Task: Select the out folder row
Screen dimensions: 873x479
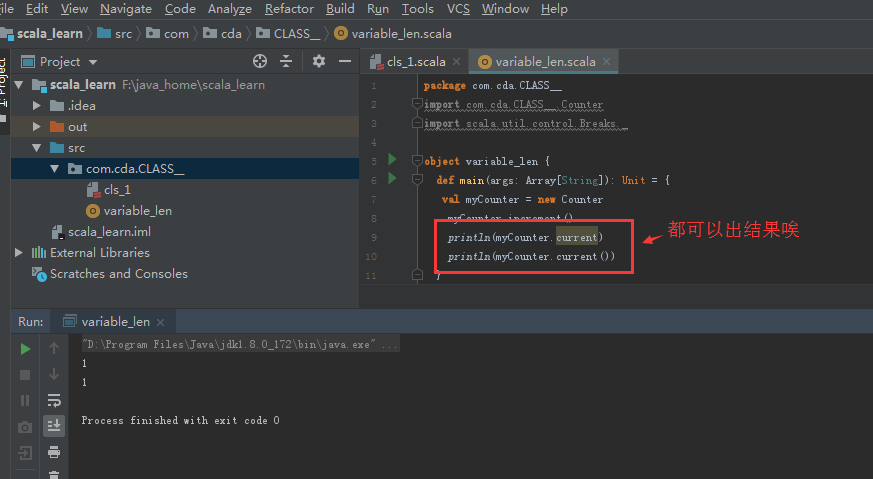Action: pos(185,127)
